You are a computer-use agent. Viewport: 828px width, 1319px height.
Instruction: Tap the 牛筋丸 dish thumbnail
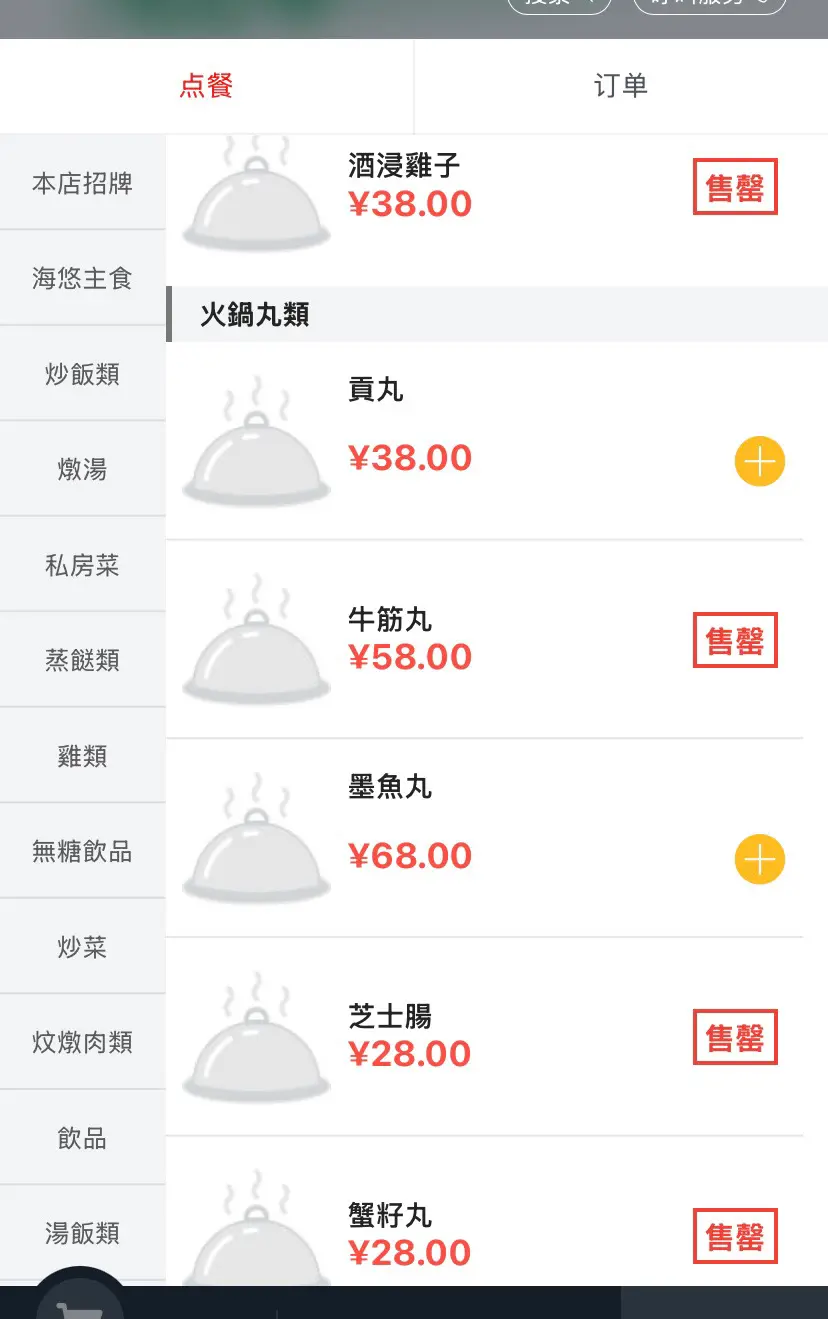pos(257,640)
